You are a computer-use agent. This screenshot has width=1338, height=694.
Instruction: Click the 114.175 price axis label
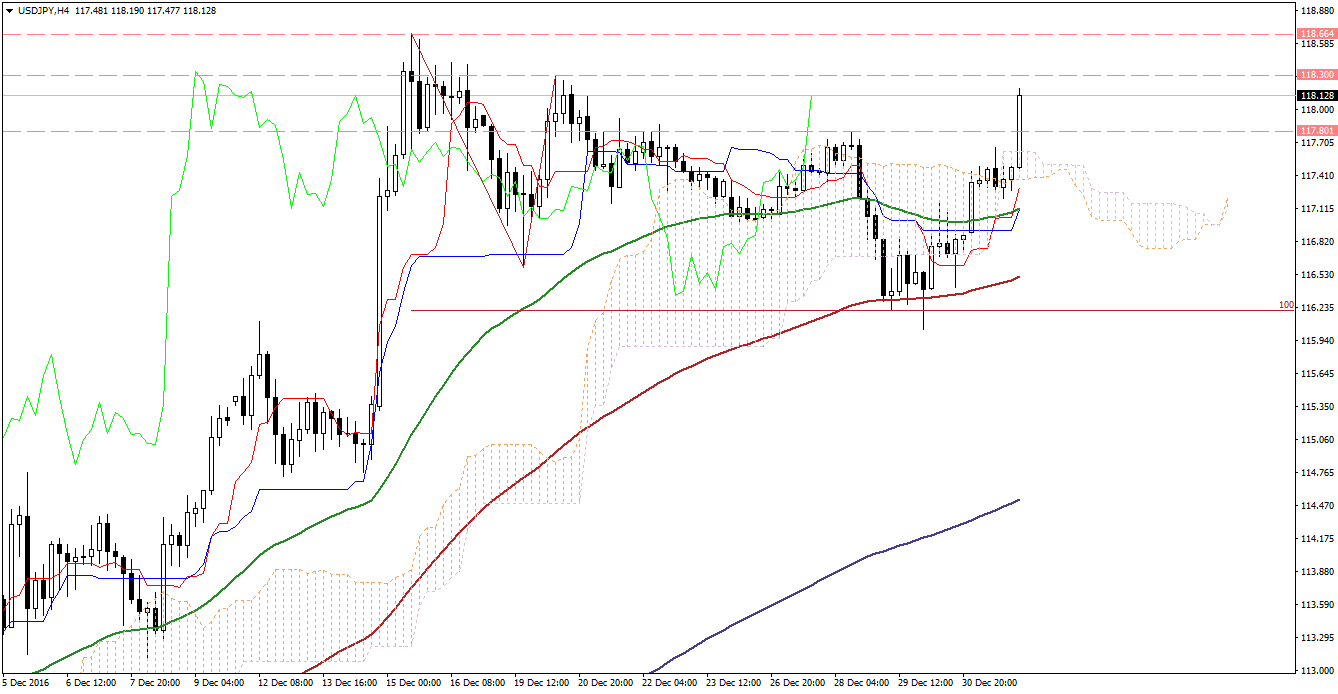tap(1318, 539)
